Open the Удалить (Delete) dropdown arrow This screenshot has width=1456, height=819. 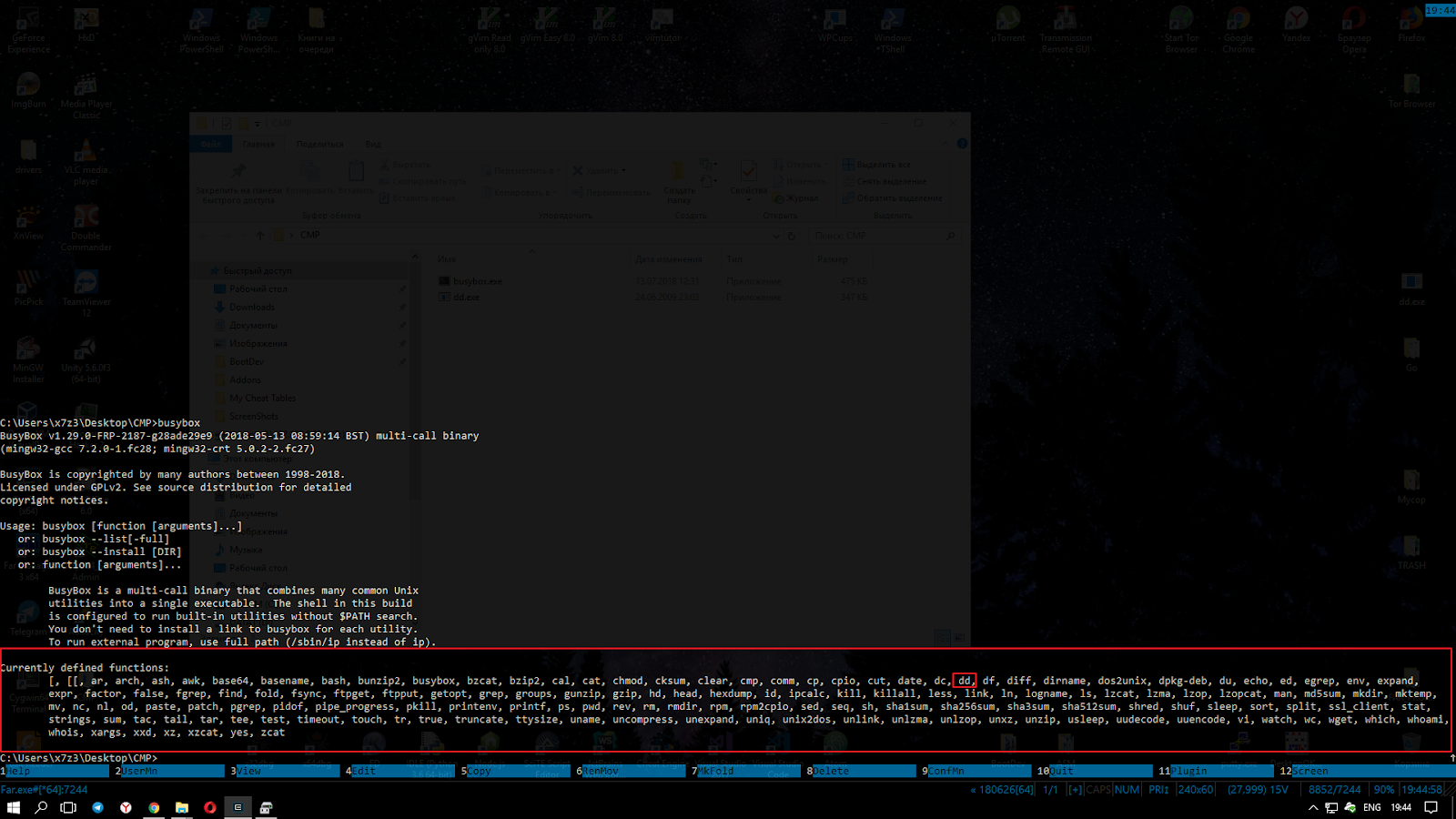click(x=622, y=170)
